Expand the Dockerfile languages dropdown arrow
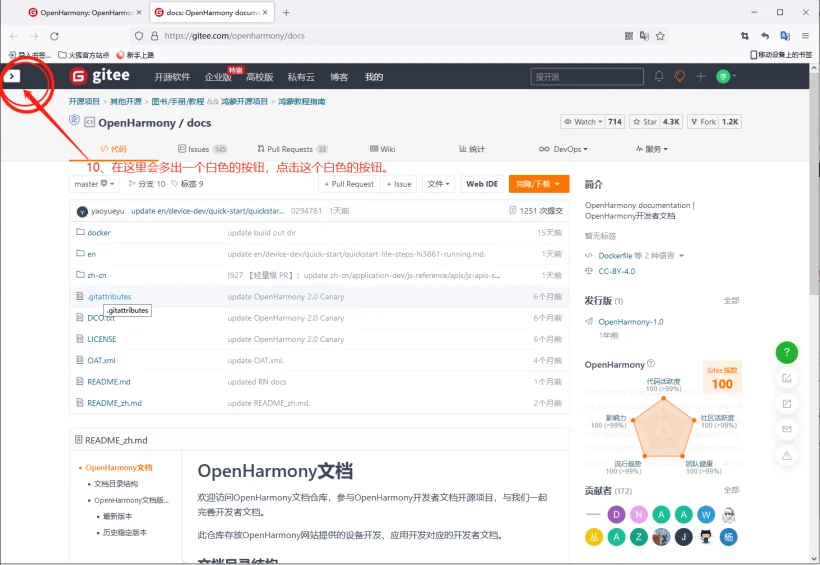820x565 pixels. [681, 256]
